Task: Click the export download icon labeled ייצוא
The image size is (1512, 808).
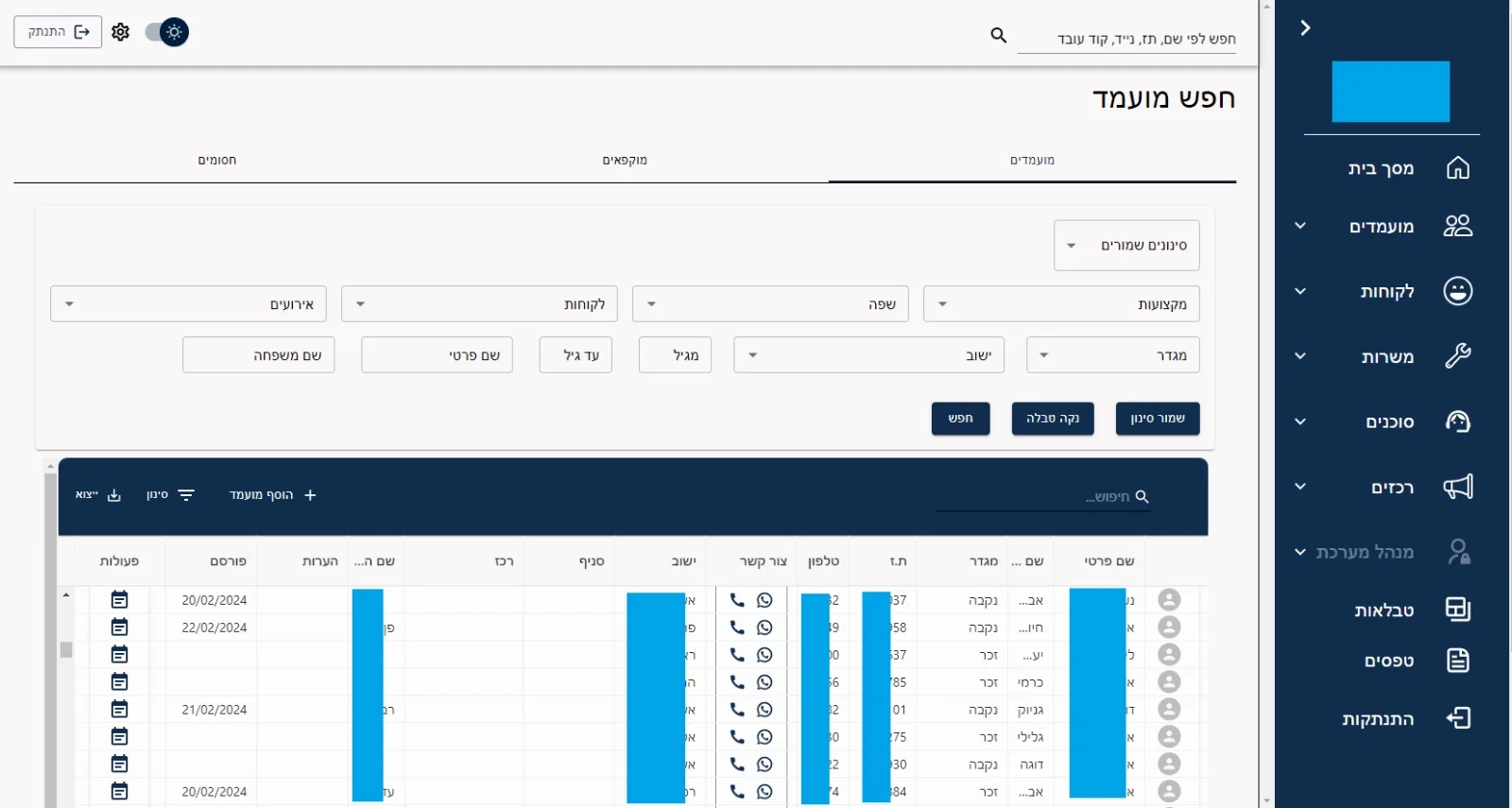Action: [x=113, y=495]
